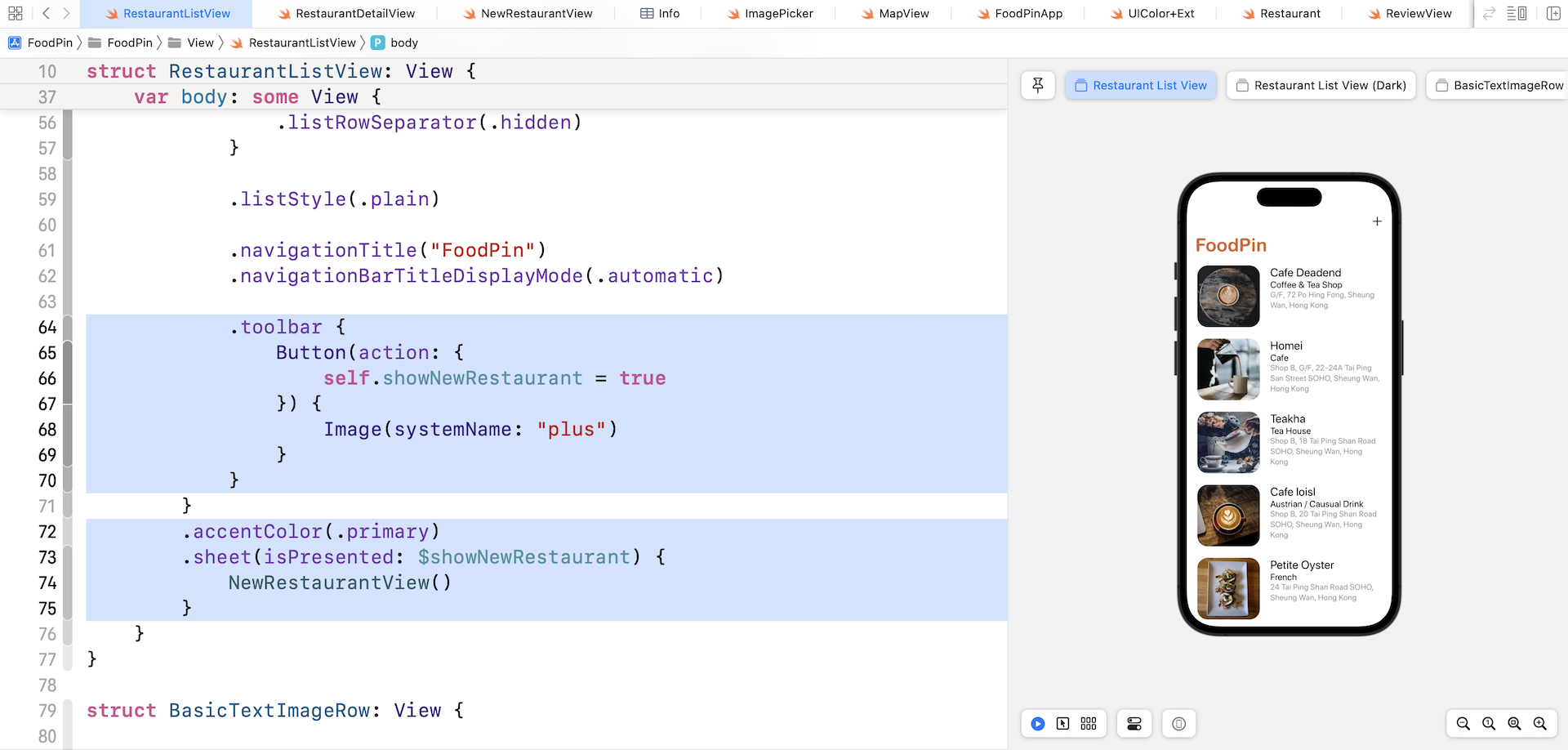Screen dimensions: 1568x750
Task: Select BasicTextImageRow preview
Action: point(1499,85)
